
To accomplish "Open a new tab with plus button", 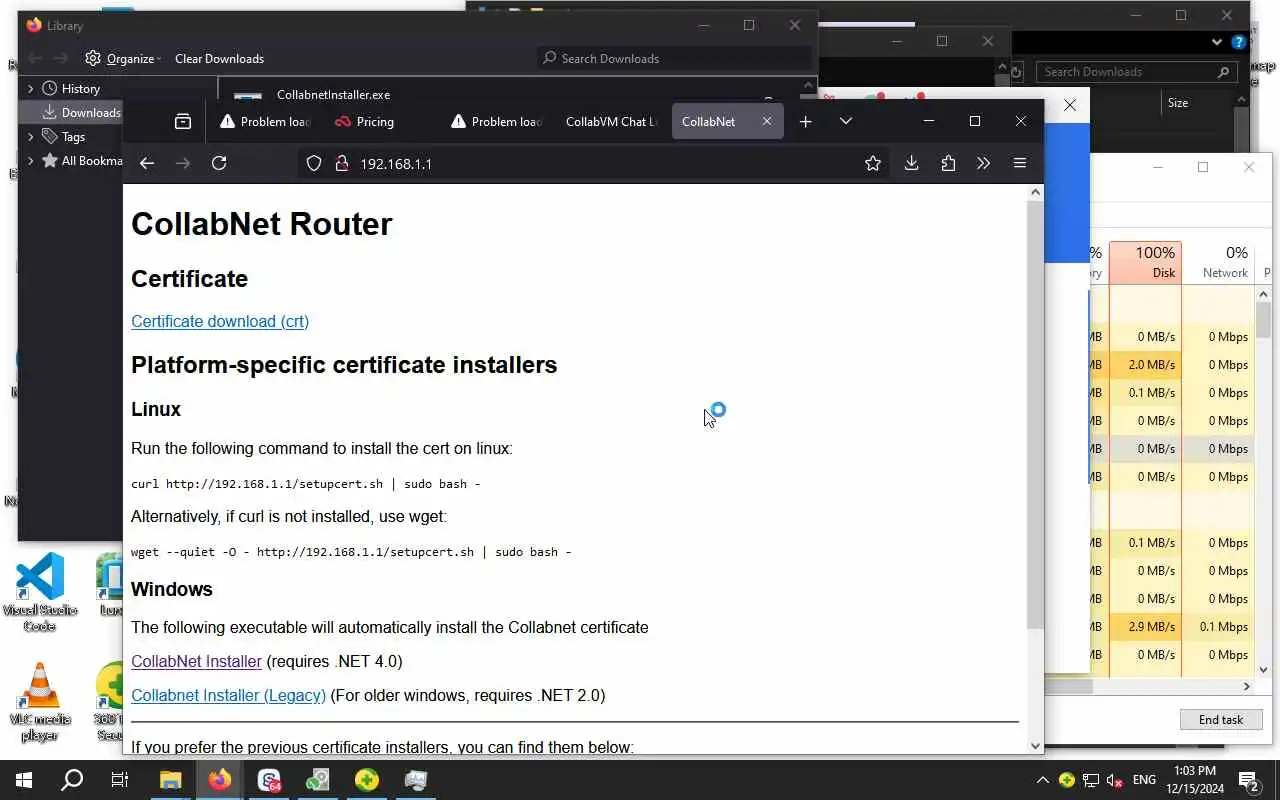I will coord(806,121).
